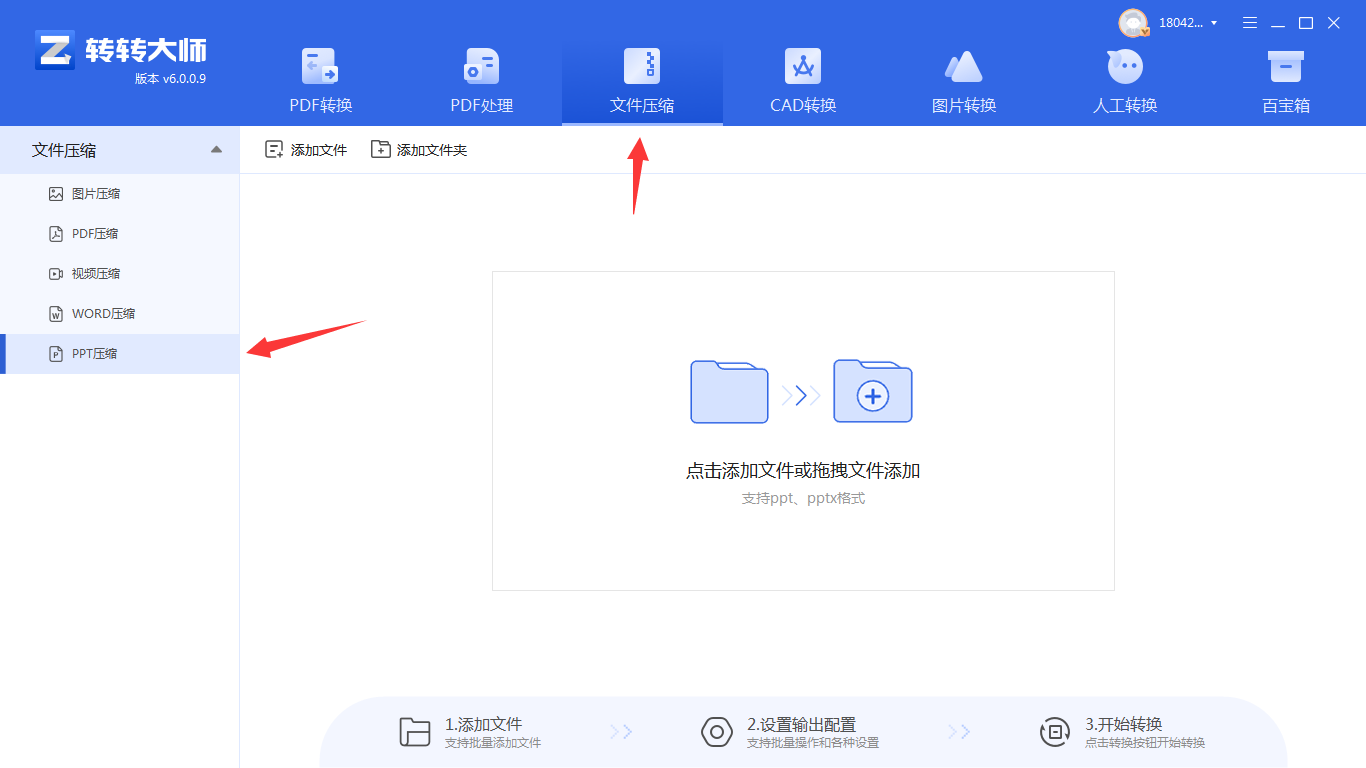Screen dimensions: 1366x768
Task: Click the convert icon beside 3.开始转换
Action: (1055, 732)
